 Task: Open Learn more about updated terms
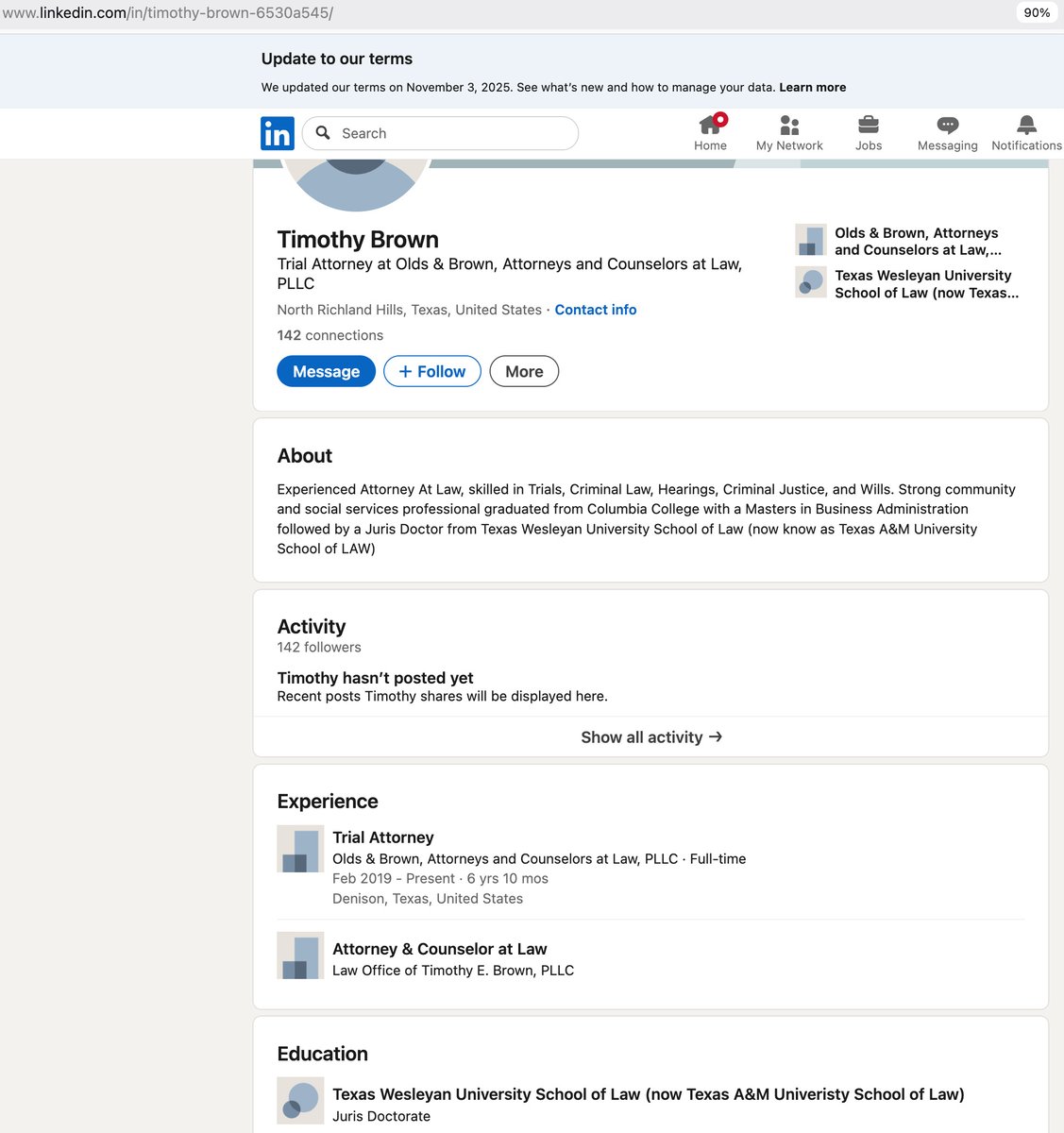(x=813, y=87)
